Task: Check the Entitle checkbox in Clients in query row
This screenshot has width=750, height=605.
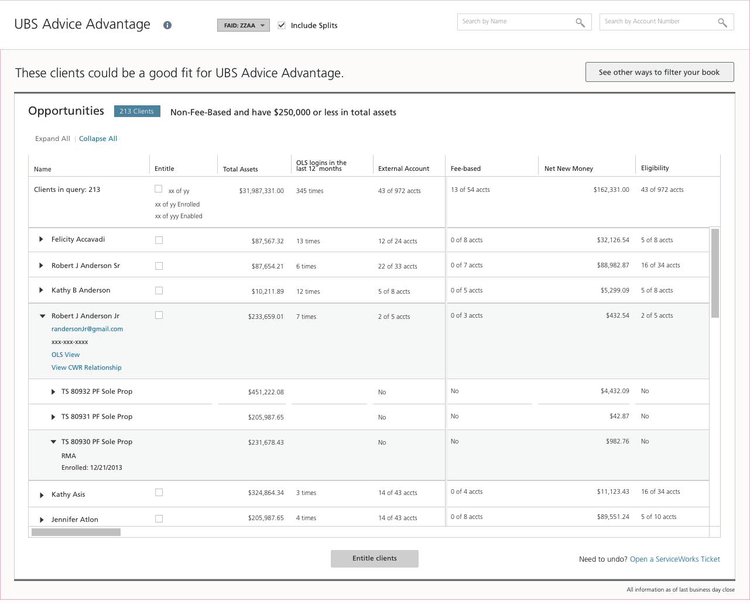Action: [158, 189]
